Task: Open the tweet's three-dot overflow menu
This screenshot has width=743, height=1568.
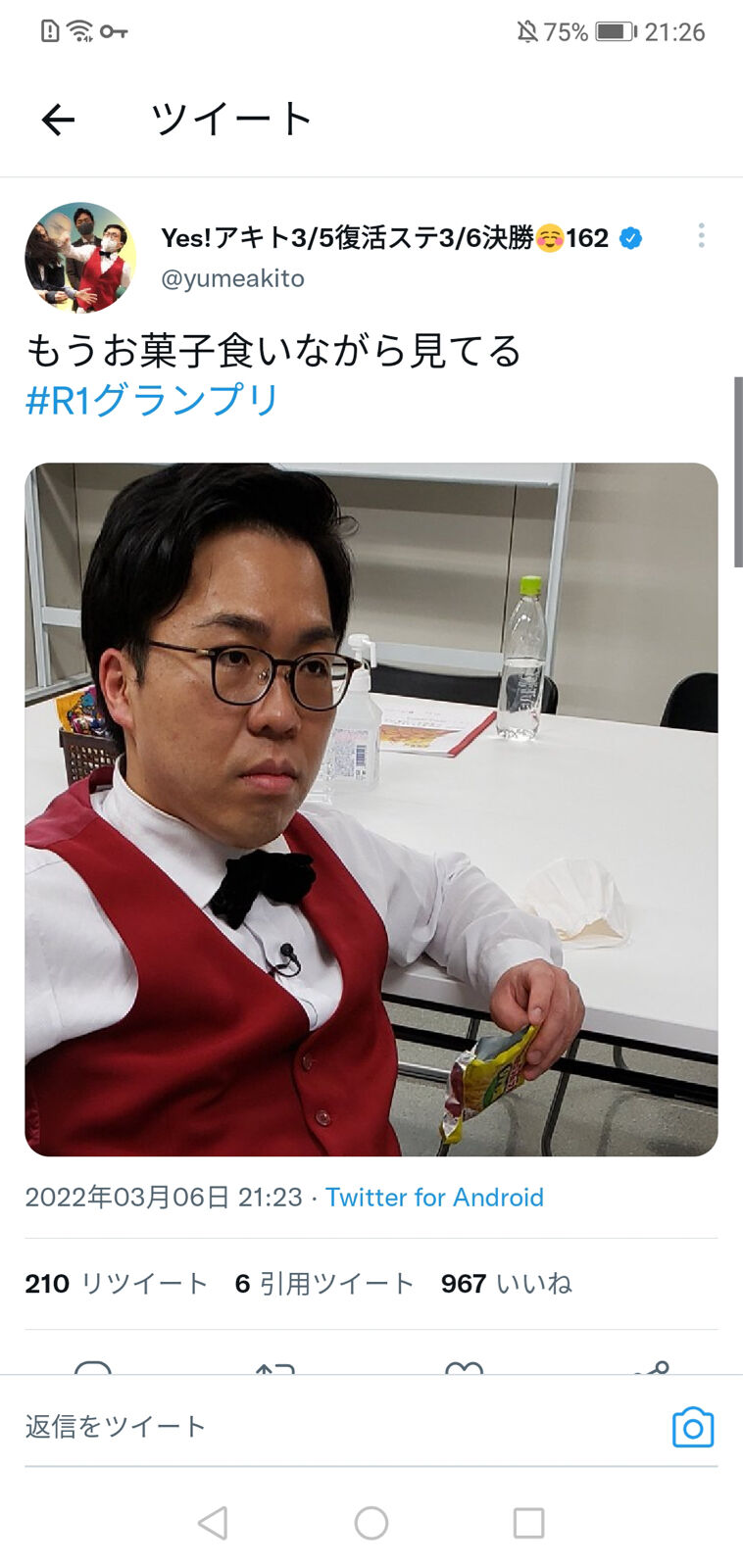Action: 701,235
